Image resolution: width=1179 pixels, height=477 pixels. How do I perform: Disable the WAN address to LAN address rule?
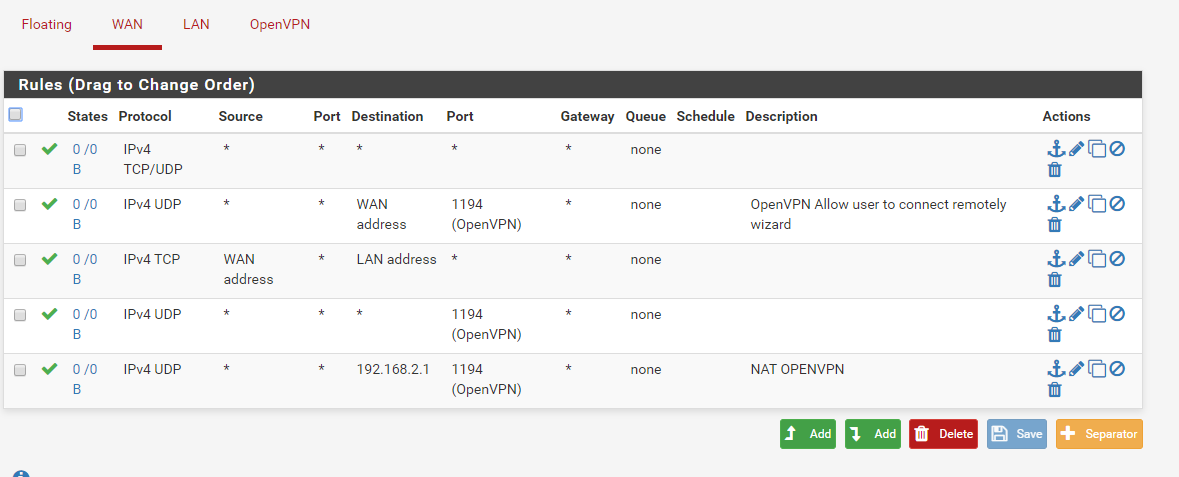1117,258
